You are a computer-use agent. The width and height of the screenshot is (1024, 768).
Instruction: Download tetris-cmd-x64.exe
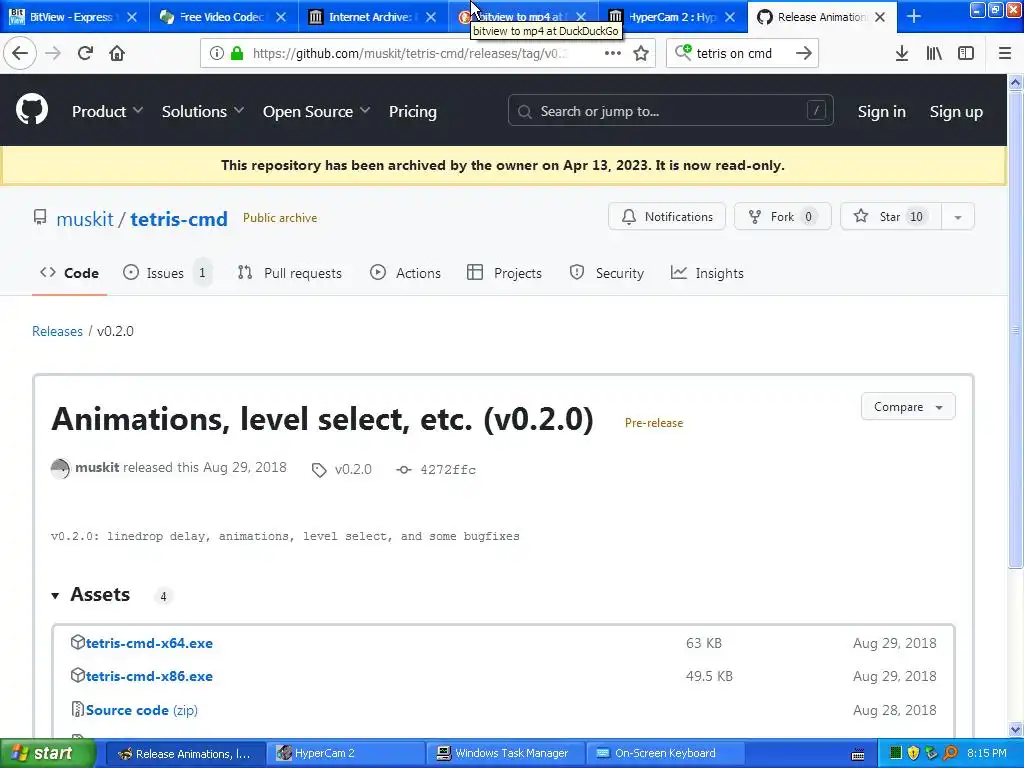(x=149, y=643)
